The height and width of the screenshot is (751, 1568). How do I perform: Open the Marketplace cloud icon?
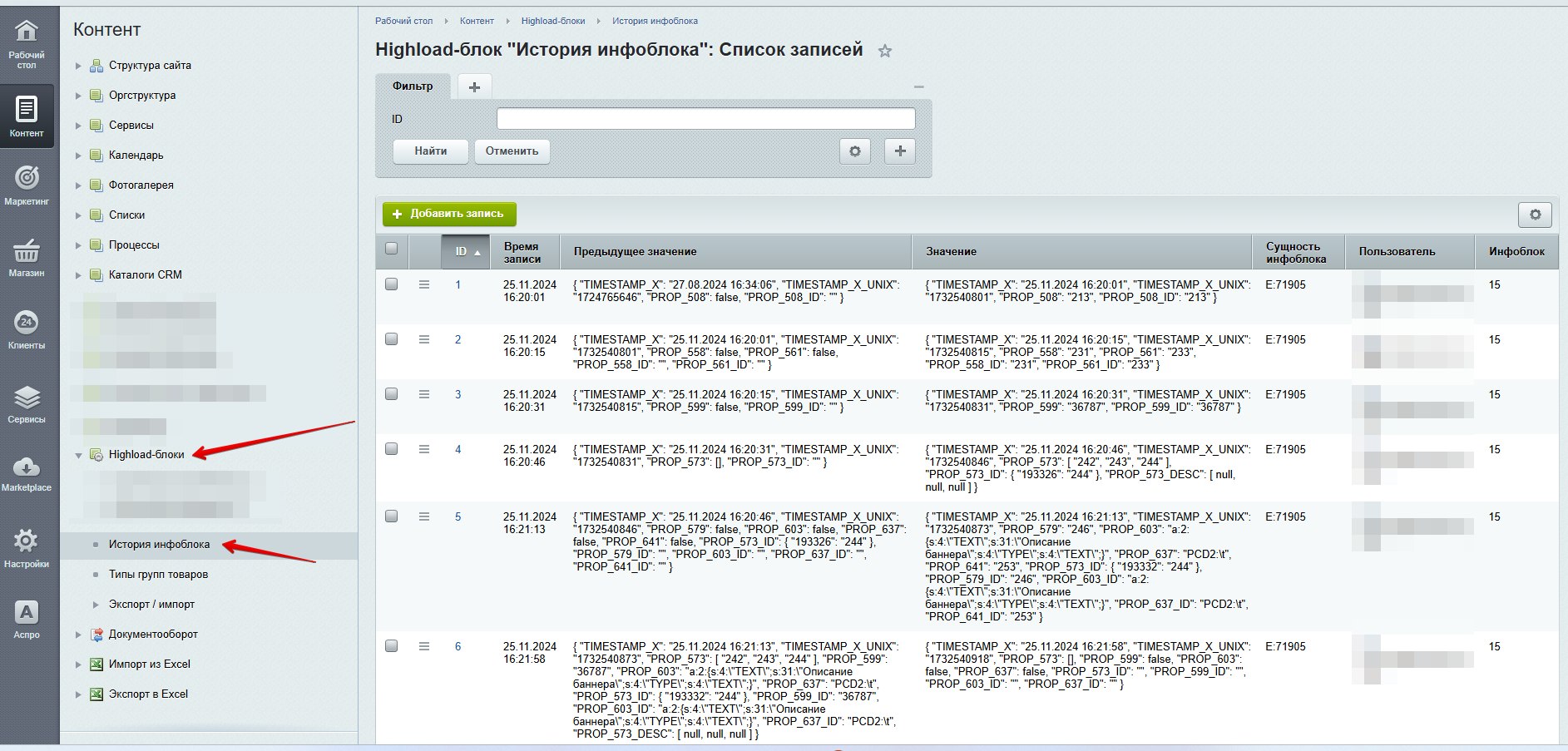(x=27, y=467)
